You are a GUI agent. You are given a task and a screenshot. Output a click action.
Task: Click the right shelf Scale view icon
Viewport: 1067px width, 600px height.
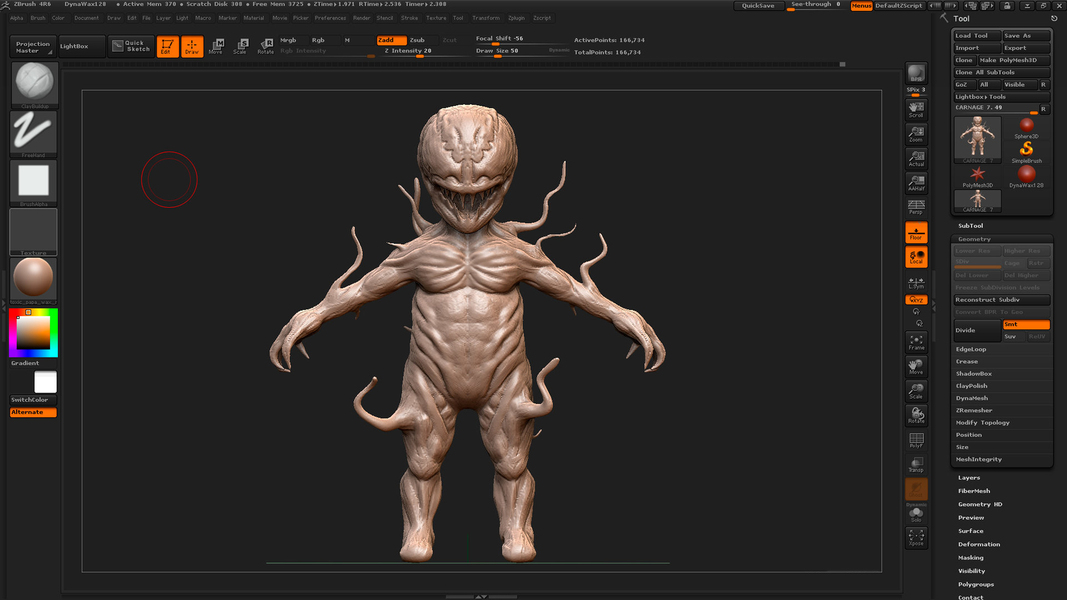(x=916, y=391)
